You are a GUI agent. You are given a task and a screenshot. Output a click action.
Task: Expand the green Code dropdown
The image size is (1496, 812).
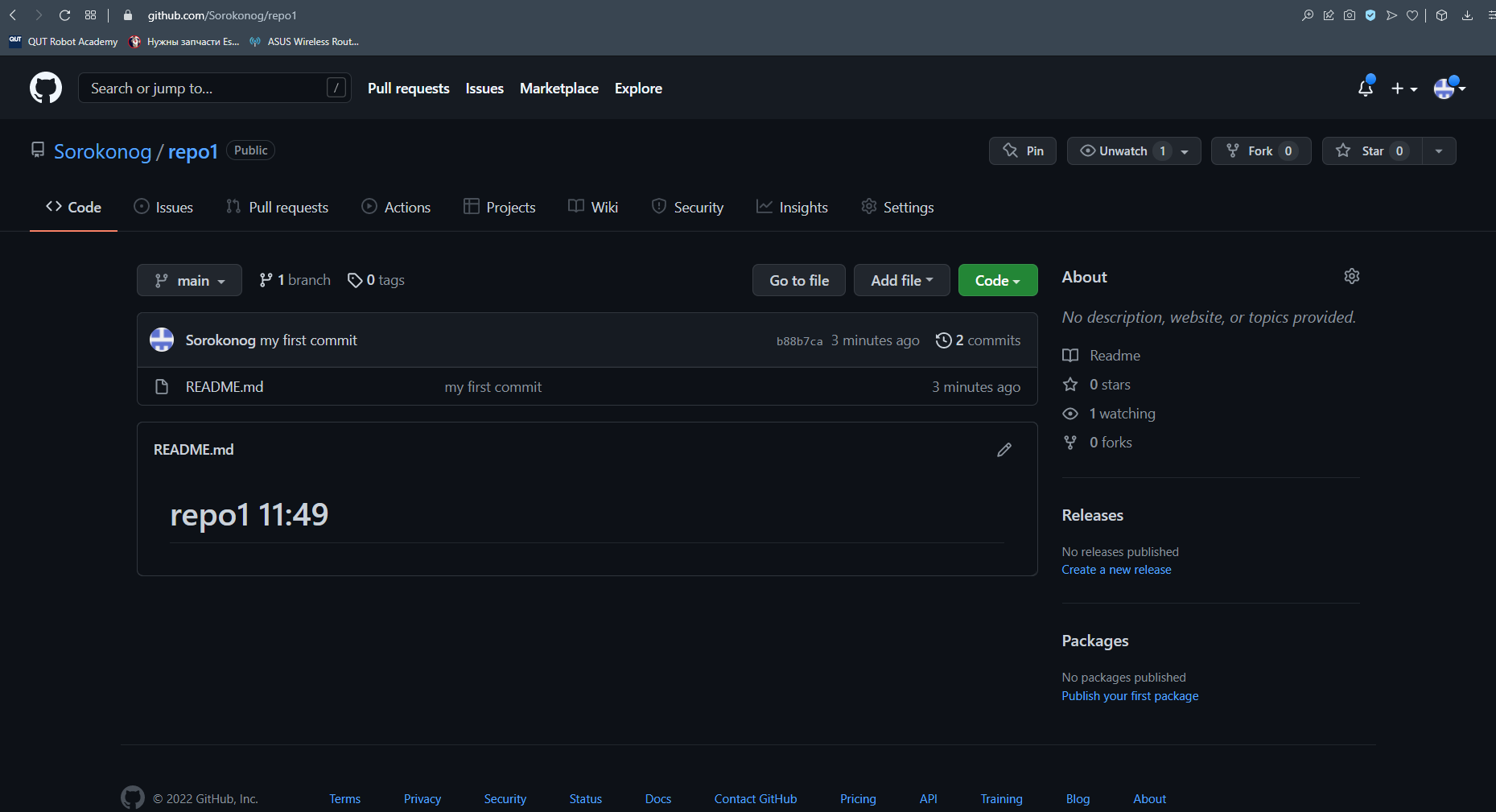[x=997, y=280]
